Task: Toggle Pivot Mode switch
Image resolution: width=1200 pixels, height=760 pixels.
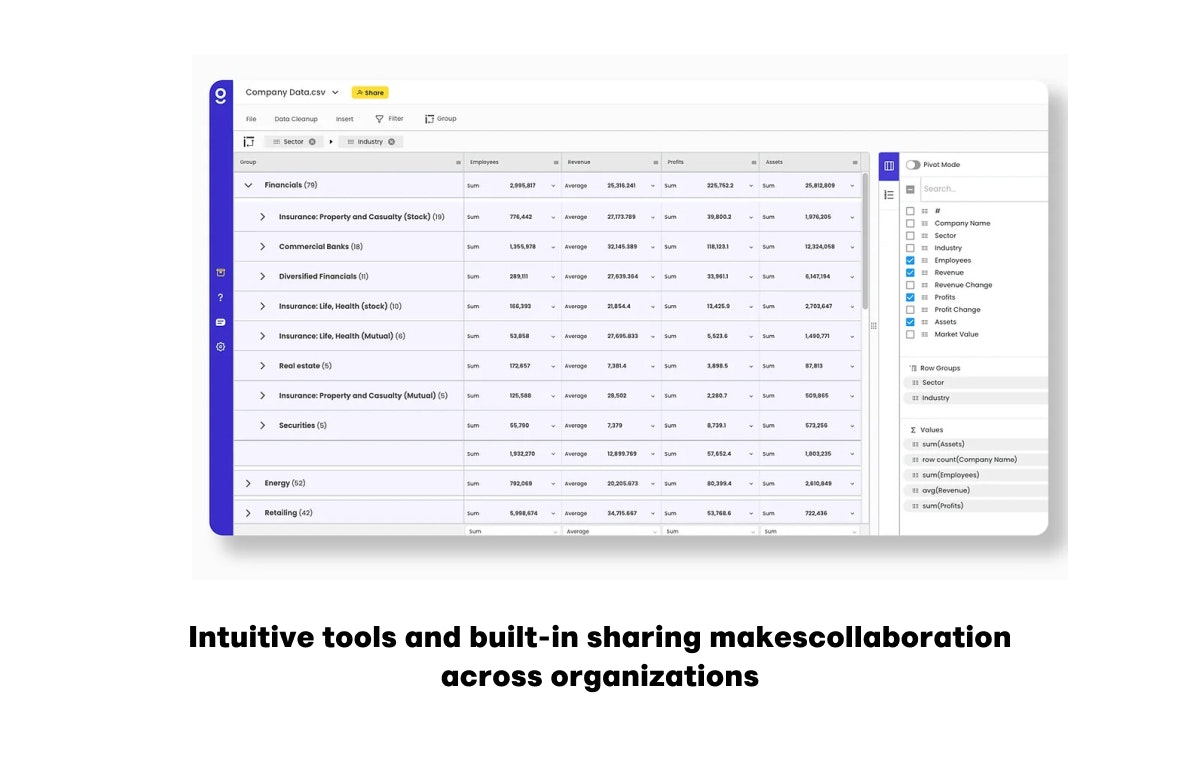Action: 913,165
